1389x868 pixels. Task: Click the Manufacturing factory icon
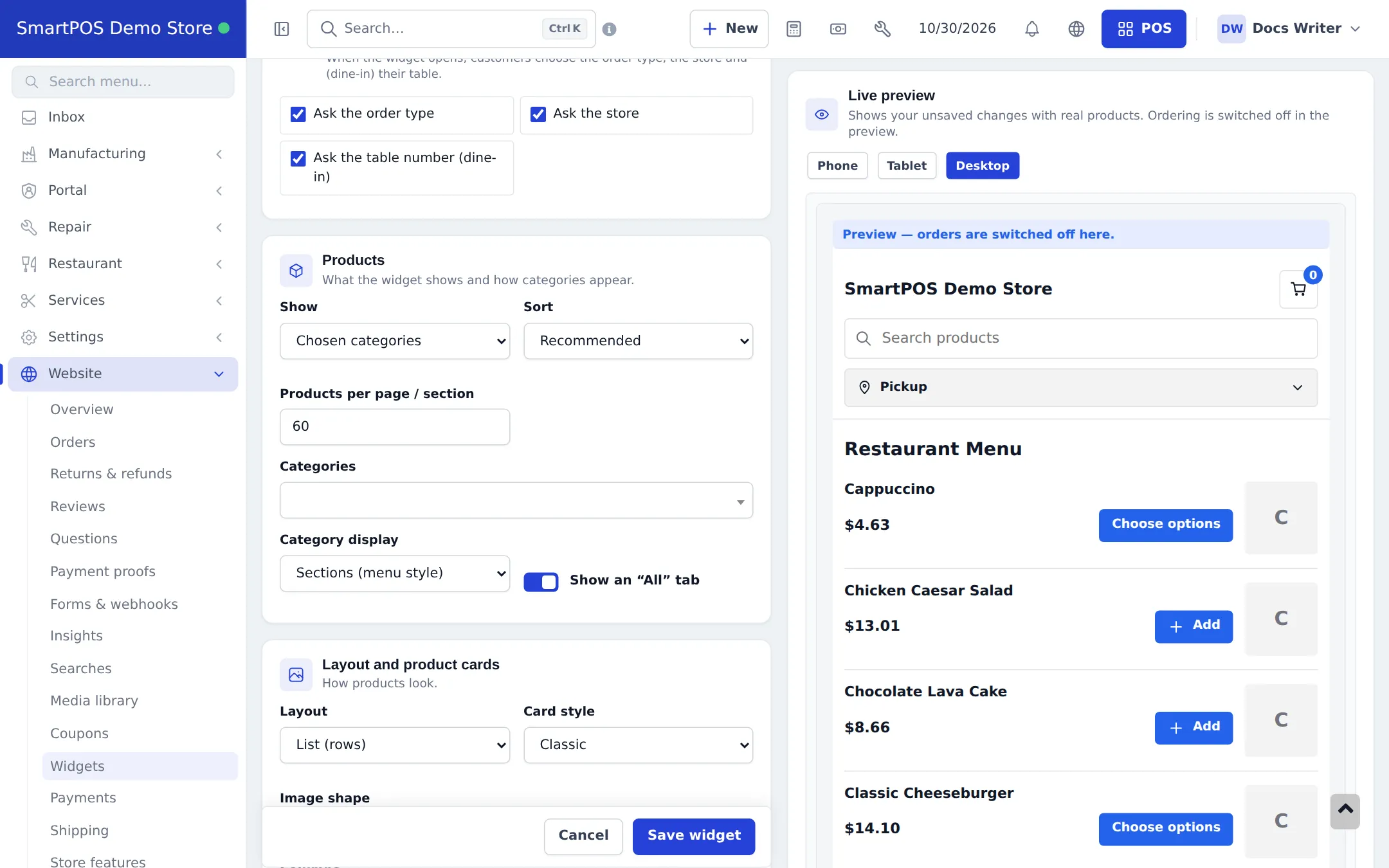pos(29,154)
